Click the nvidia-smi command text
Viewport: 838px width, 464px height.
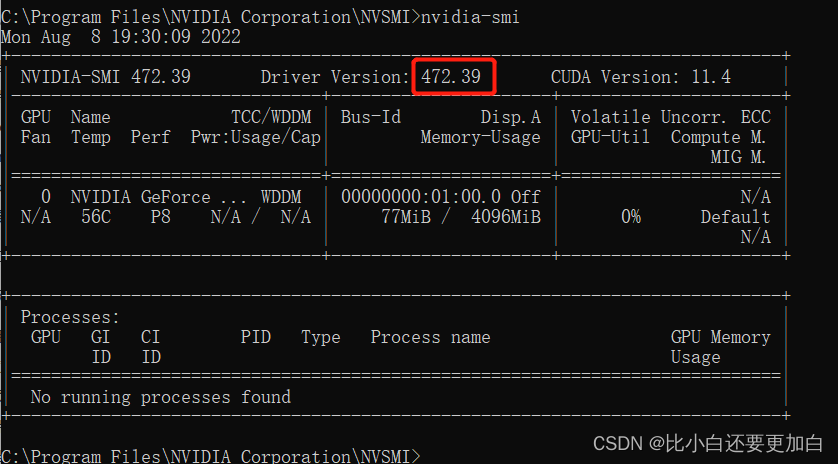pyautogui.click(x=470, y=17)
